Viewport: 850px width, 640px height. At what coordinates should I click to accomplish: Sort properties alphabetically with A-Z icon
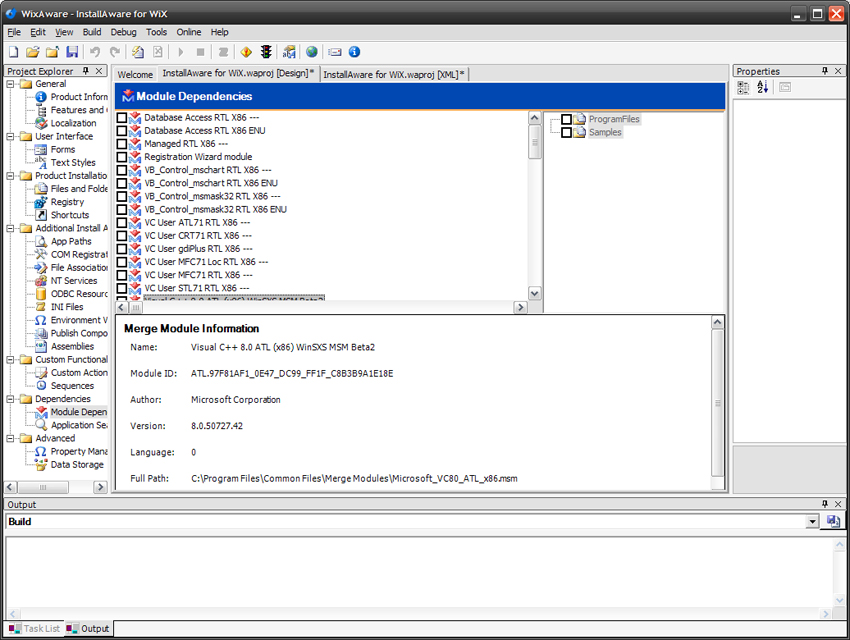click(x=763, y=87)
